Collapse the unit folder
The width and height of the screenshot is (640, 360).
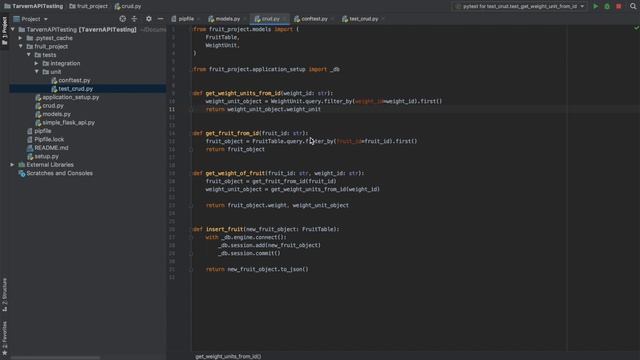[x=36, y=71]
